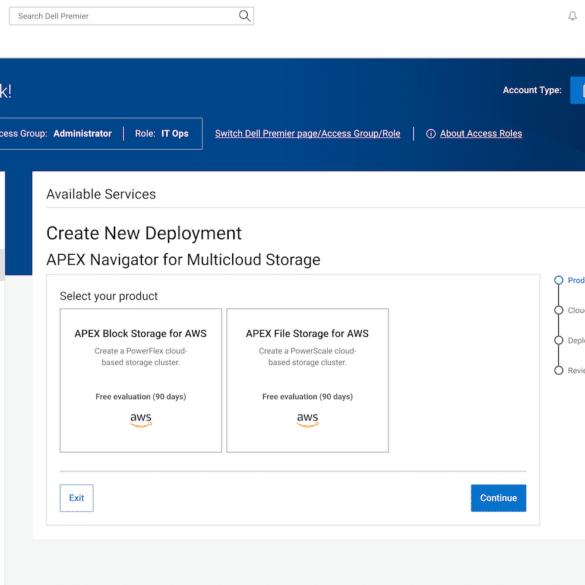
Task: Click the info icon beside About Access Roles
Action: (x=431, y=134)
